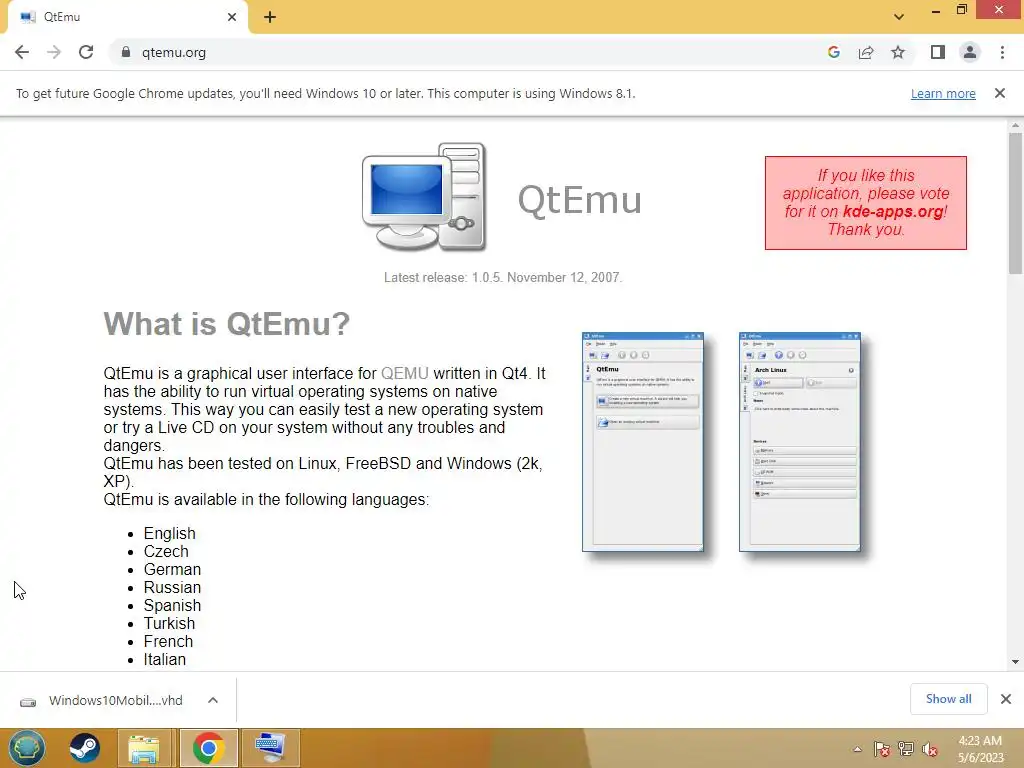Open the Arch Linux screenshot thumbnail

[799, 442]
